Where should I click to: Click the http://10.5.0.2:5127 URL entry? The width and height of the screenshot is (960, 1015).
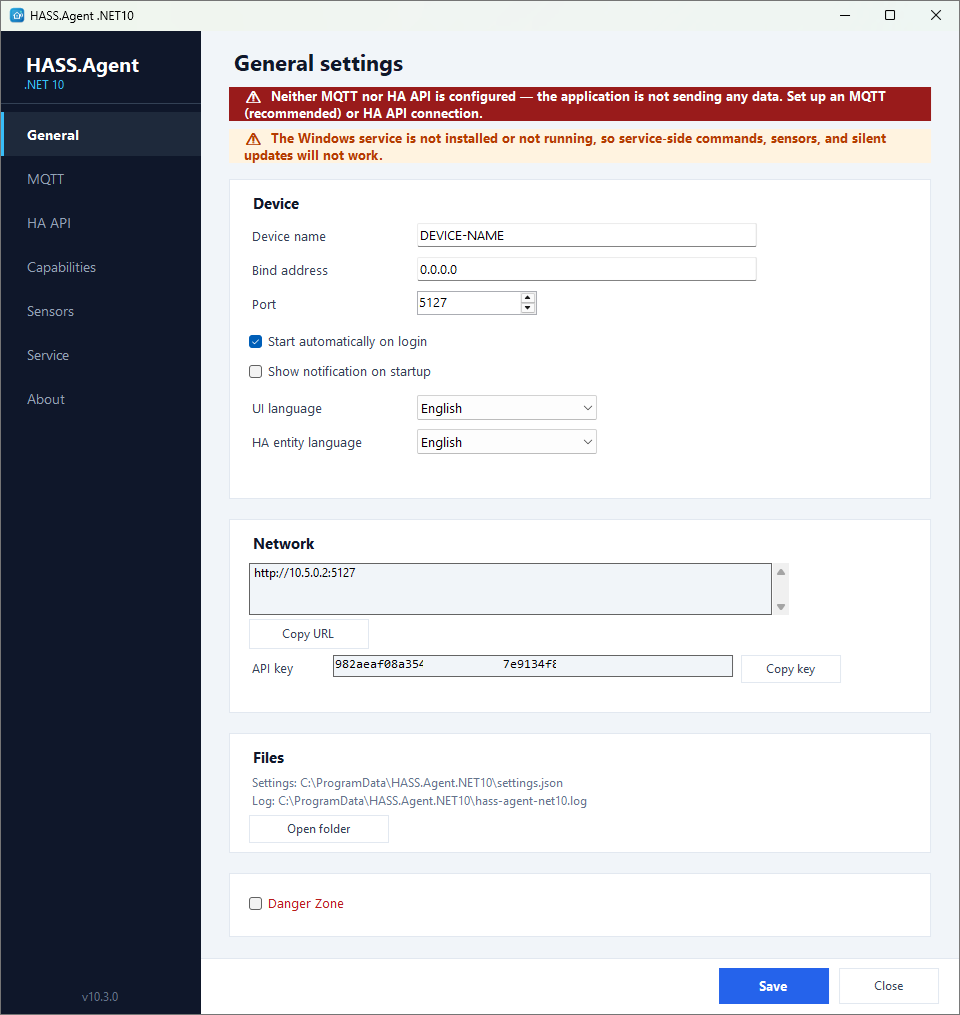304,573
